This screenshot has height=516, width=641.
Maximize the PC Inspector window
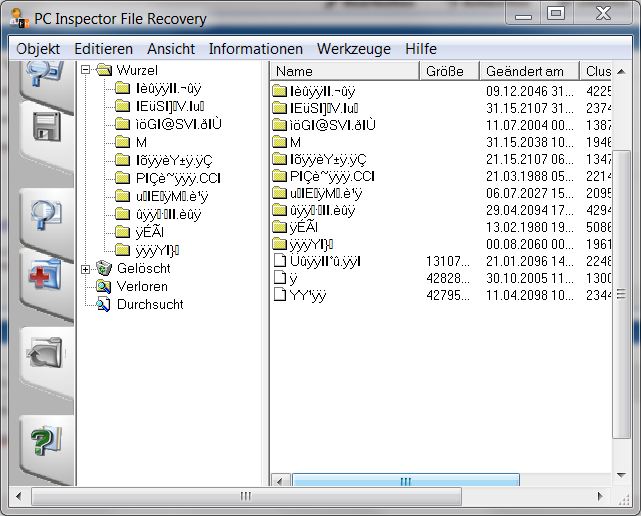pyautogui.click(x=556, y=14)
